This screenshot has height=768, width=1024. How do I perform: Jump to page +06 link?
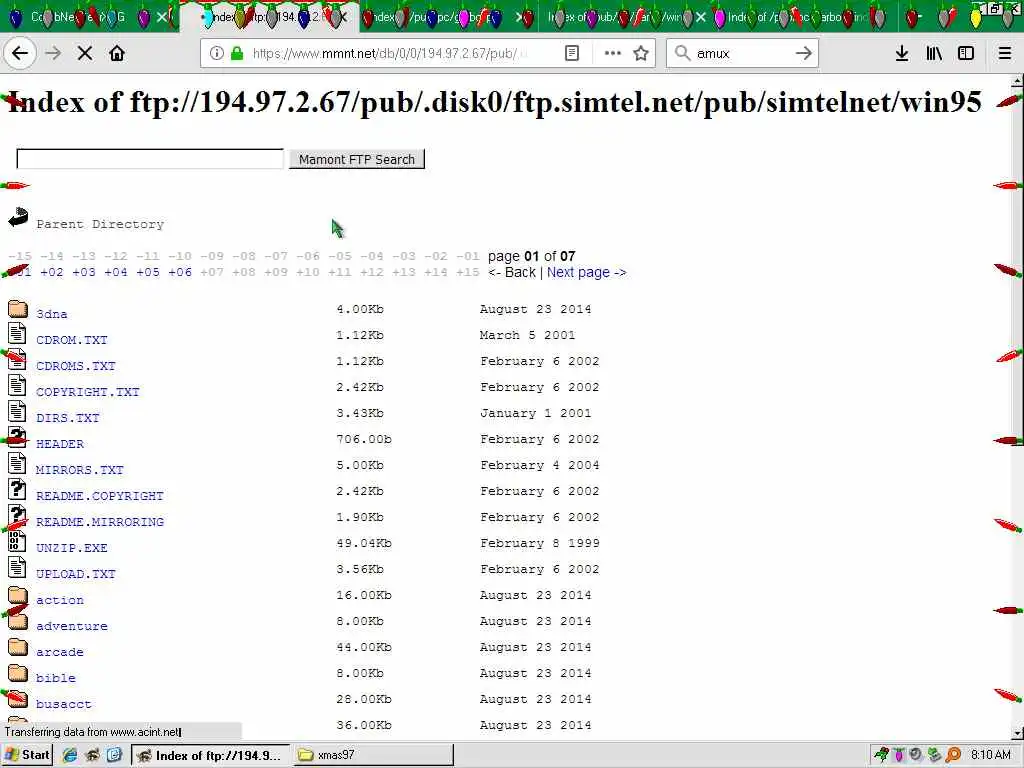tap(180, 272)
